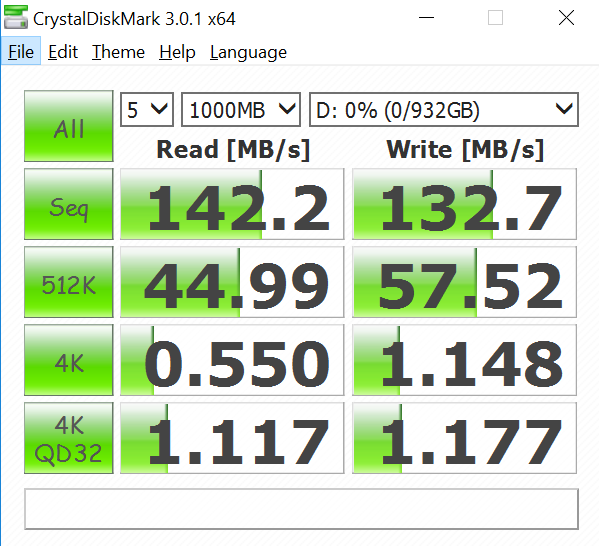599x546 pixels.
Task: Open the Language menu
Action: tap(248, 52)
